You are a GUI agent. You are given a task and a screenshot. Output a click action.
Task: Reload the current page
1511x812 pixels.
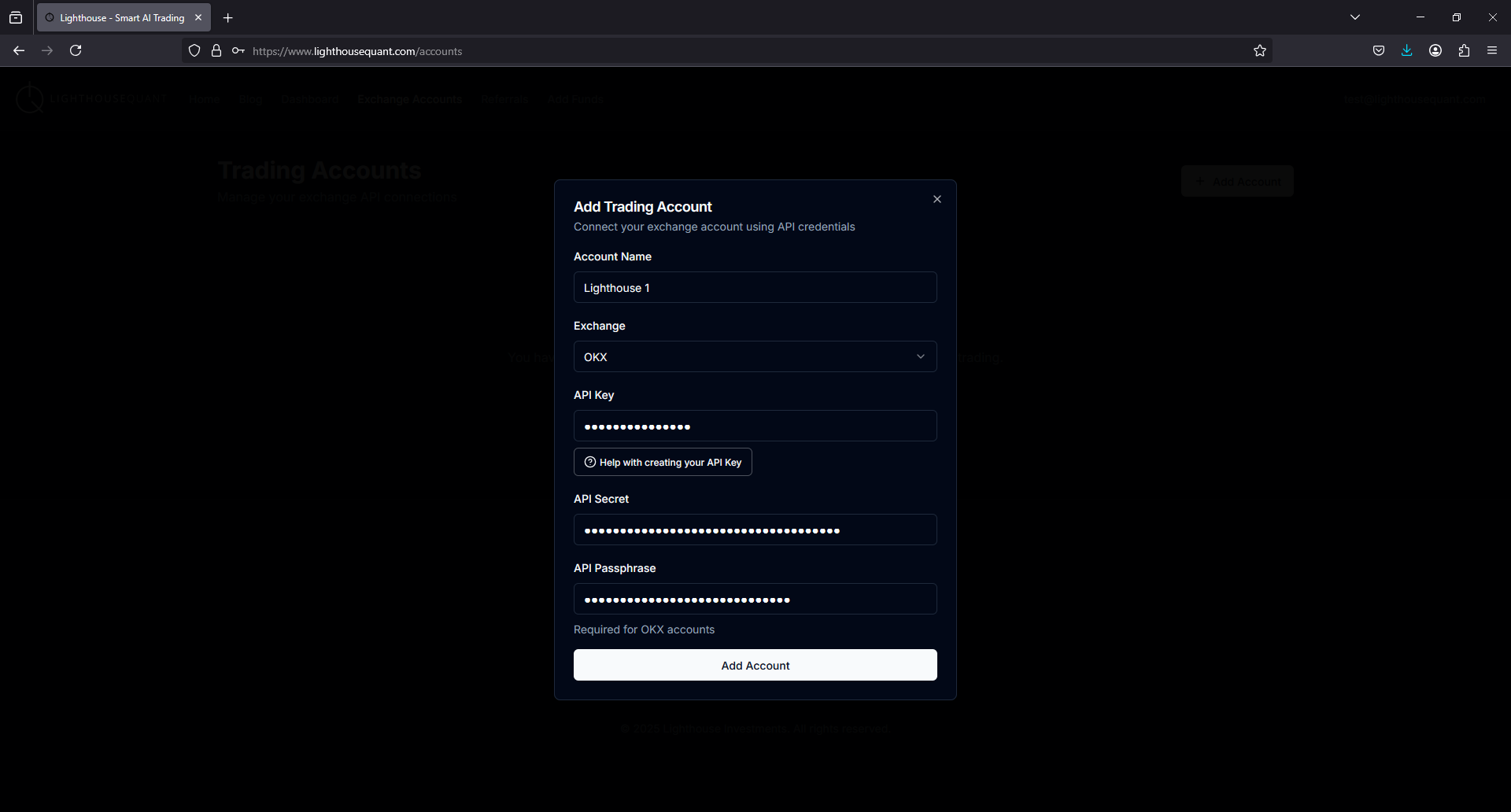coord(76,50)
